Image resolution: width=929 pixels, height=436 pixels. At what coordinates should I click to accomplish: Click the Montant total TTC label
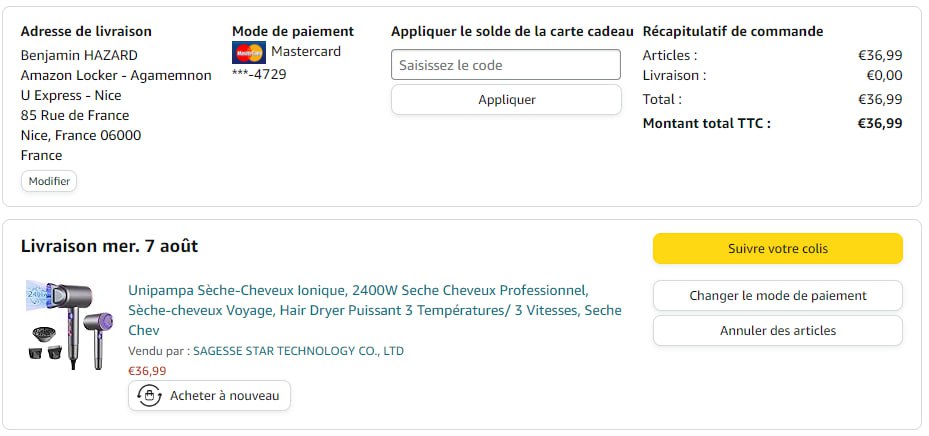click(706, 124)
